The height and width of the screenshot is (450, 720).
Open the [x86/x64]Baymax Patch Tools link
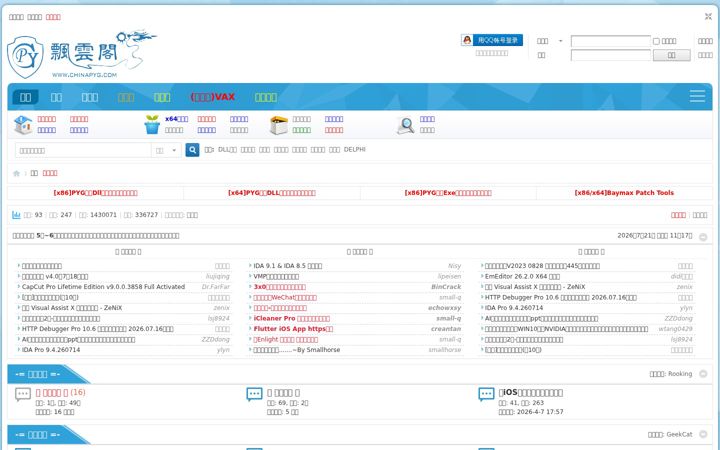624,193
